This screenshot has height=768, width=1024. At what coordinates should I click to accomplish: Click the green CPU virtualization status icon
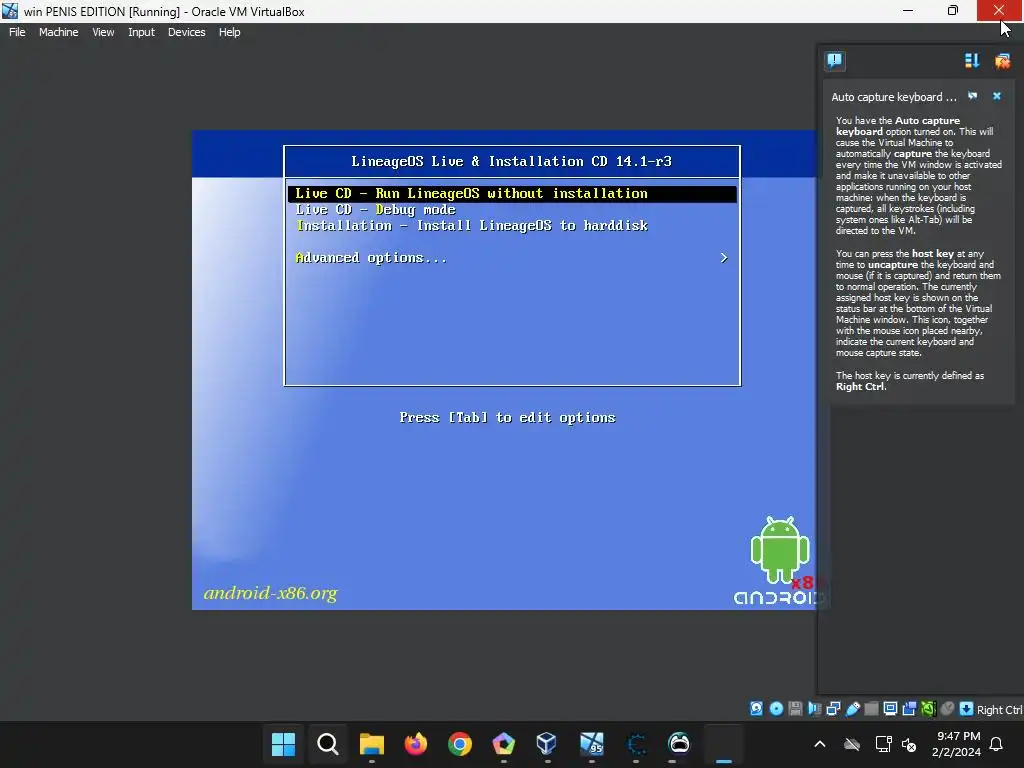[928, 709]
